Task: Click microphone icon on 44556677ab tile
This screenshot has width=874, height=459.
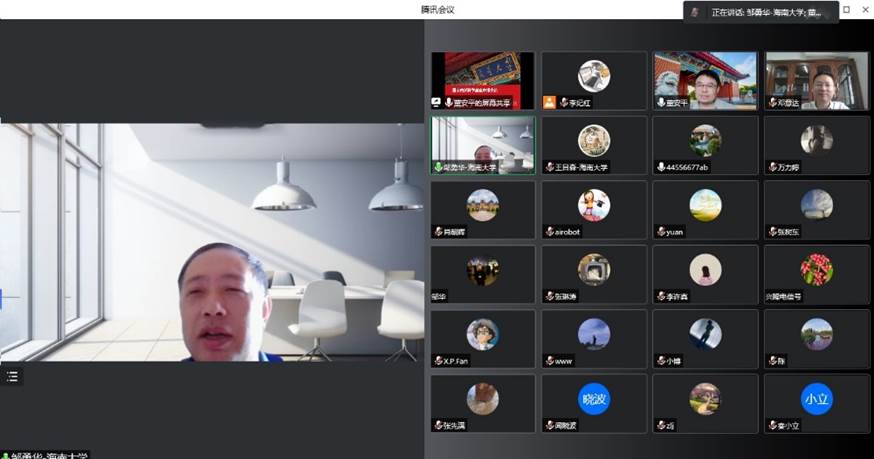Action: (x=661, y=167)
